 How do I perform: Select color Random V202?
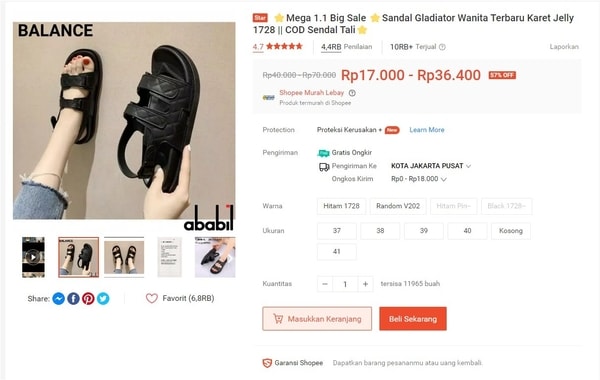(x=398, y=206)
